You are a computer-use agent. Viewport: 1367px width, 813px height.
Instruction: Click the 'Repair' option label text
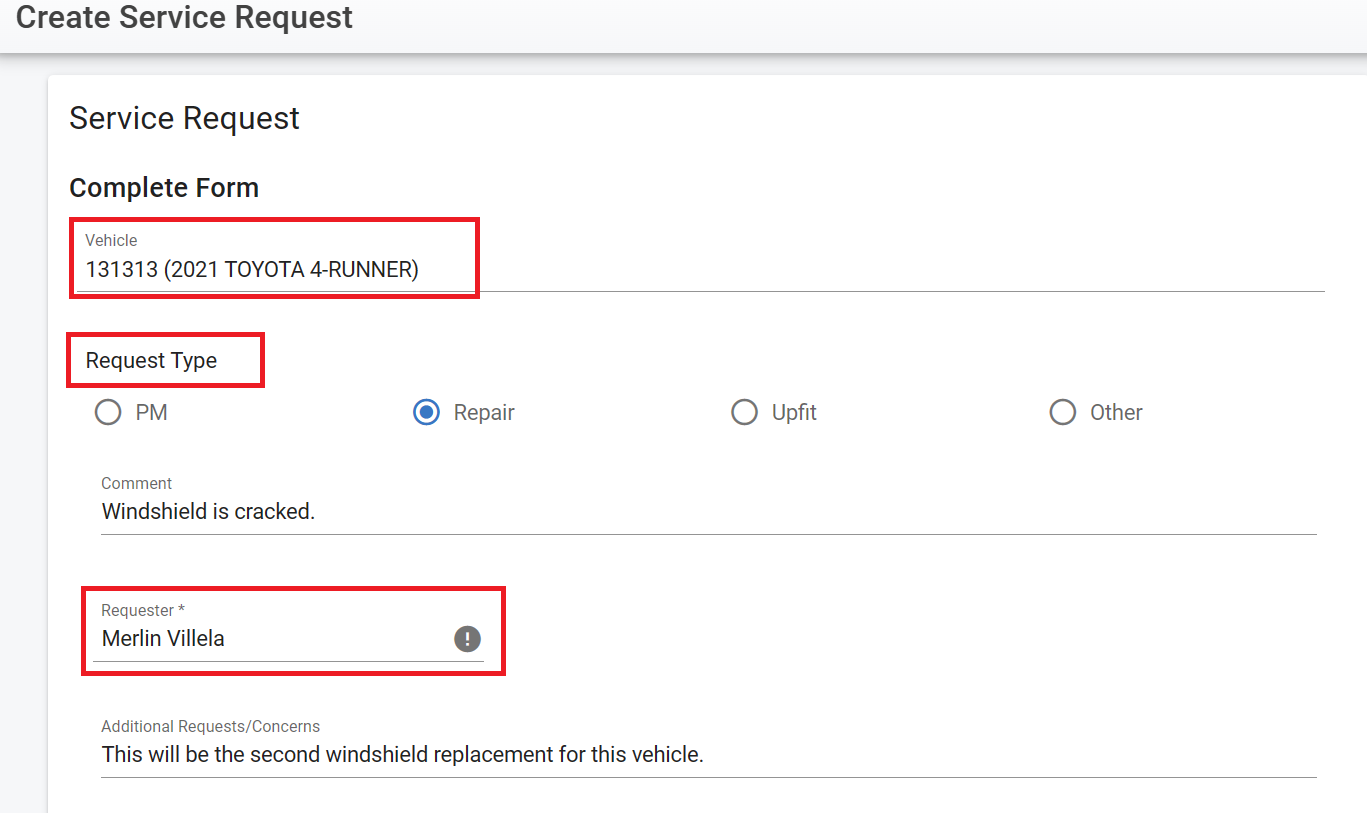point(484,412)
